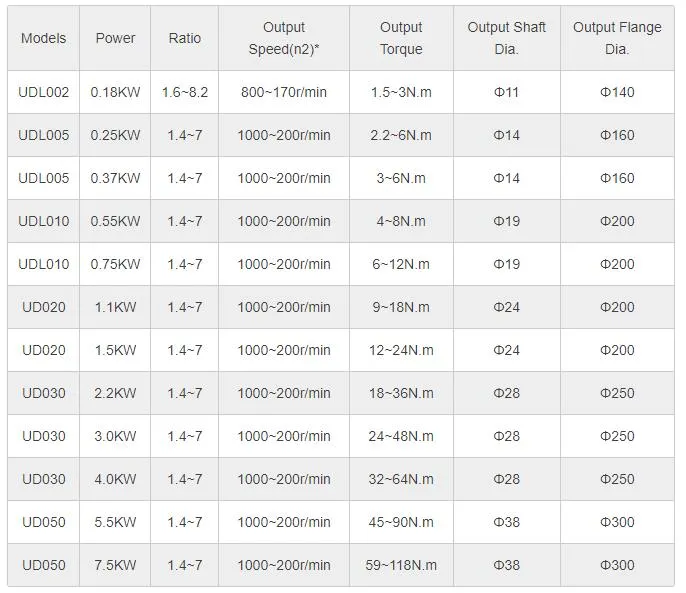Select the UDL002 model cell
686x593 pixels.
click(x=43, y=92)
